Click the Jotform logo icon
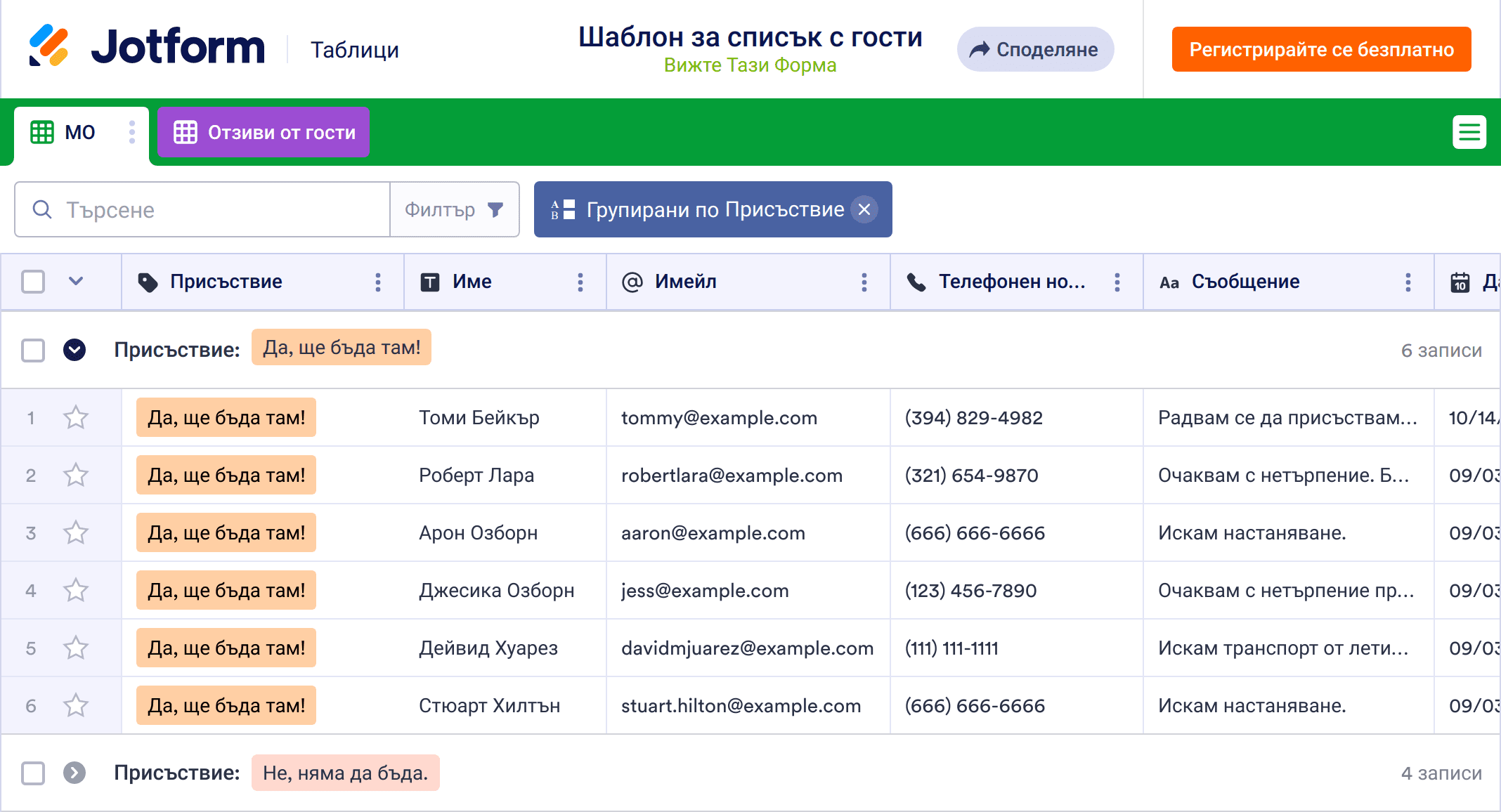The width and height of the screenshot is (1501, 812). [x=49, y=46]
